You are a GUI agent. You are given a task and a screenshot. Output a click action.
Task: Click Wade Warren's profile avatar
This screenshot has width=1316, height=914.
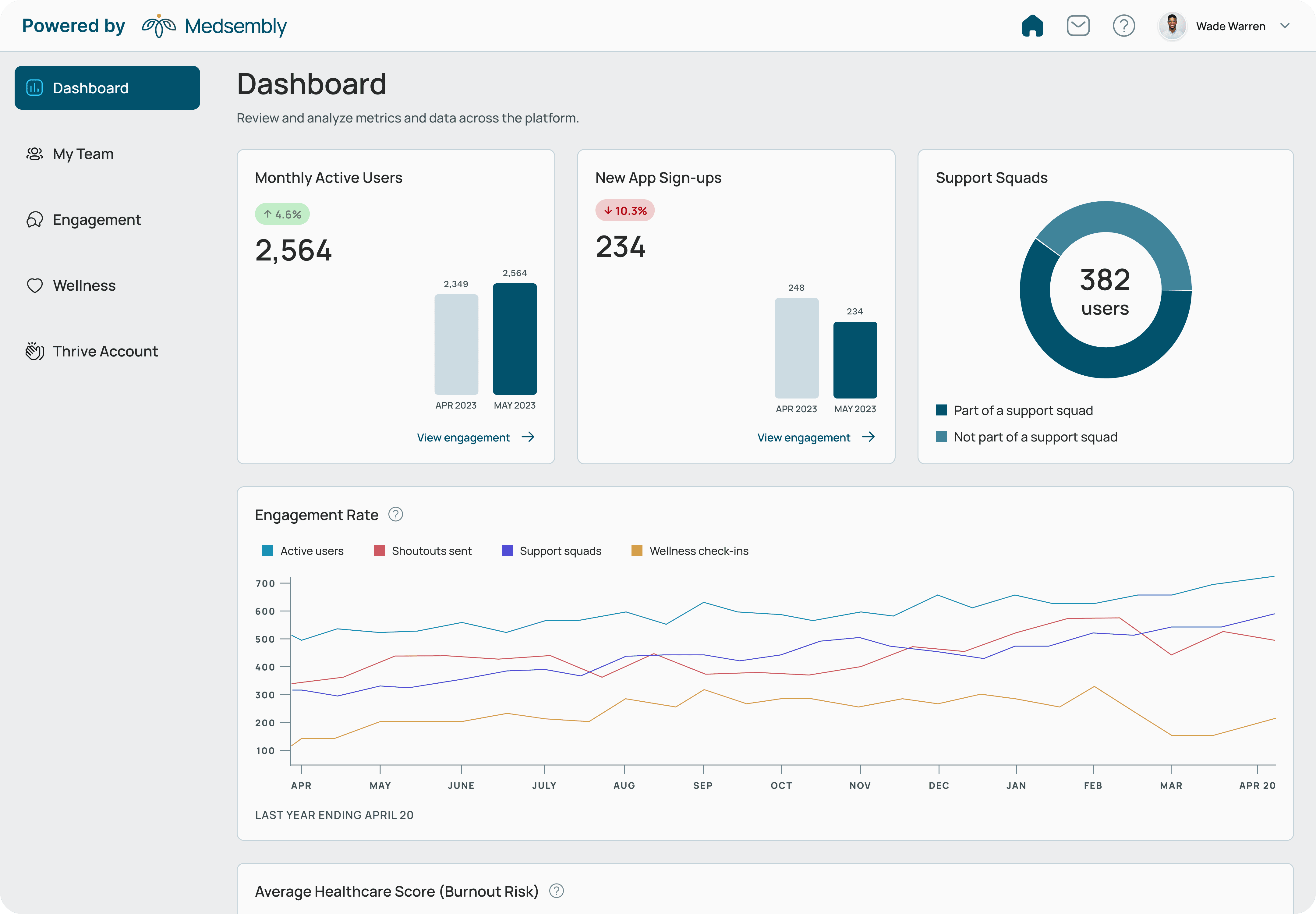click(1172, 26)
